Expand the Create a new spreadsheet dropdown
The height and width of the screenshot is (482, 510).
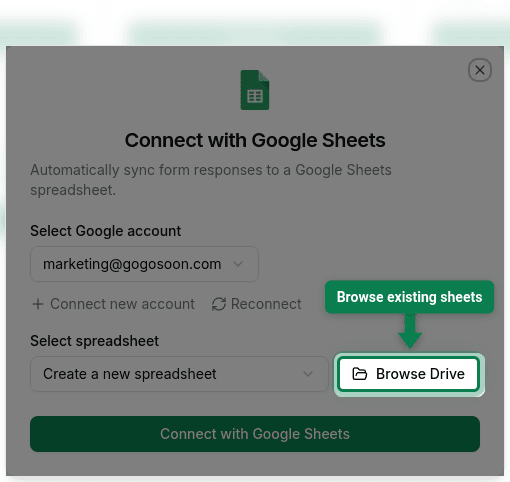(x=179, y=374)
